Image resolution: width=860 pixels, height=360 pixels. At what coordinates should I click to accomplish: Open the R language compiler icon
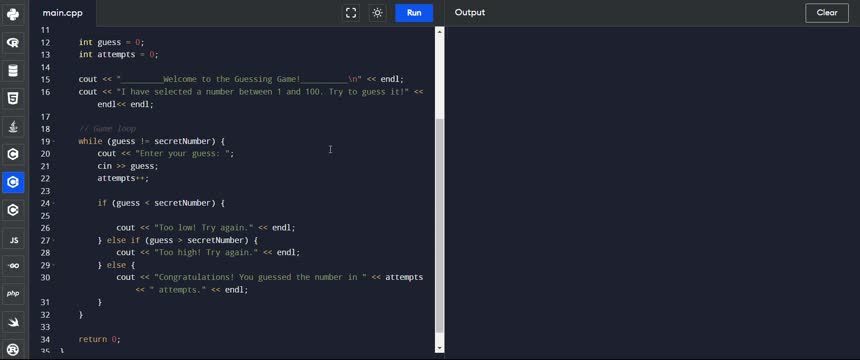[x=13, y=42]
